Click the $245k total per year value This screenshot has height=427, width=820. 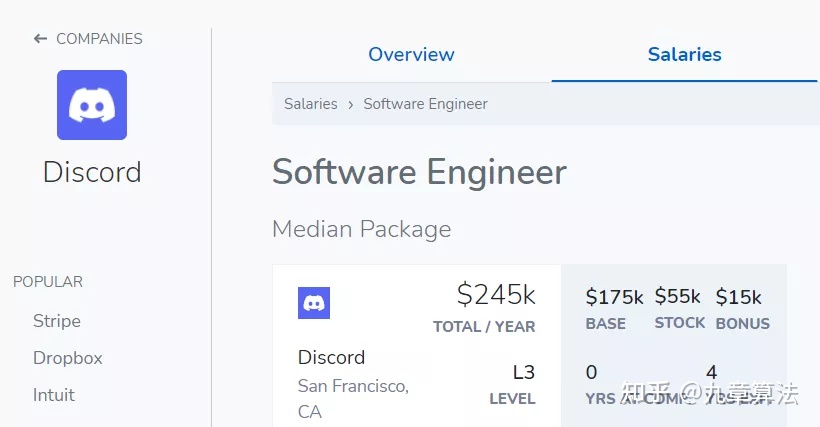coord(496,295)
